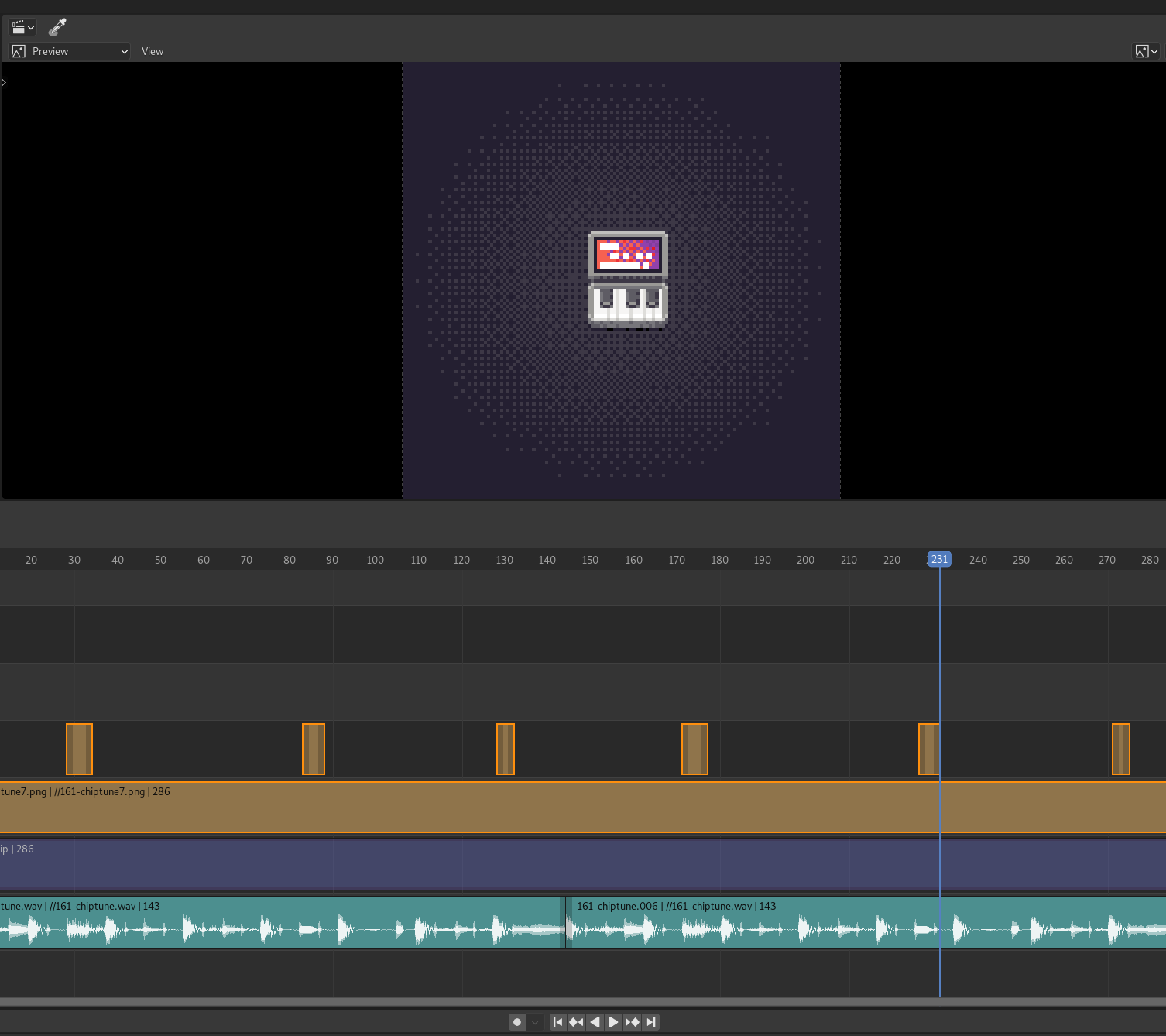Screen dimensions: 1166x1036
Task: Open the overlay settings chevron at top right
Action: tap(1154, 51)
